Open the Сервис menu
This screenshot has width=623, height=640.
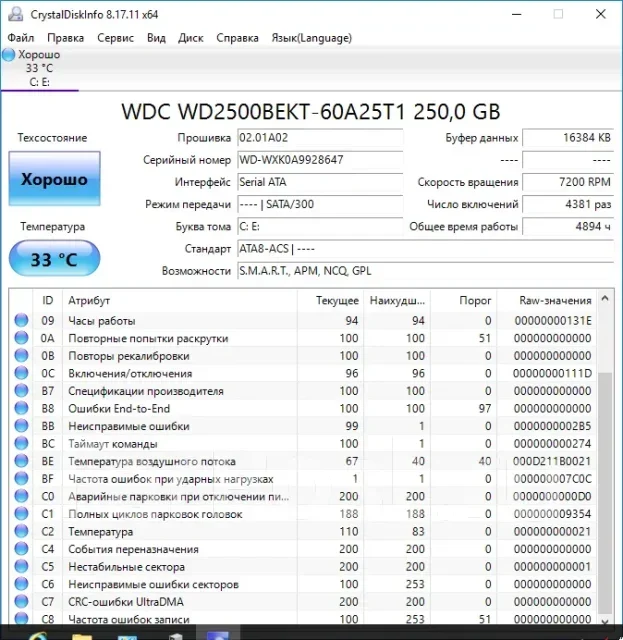(116, 38)
